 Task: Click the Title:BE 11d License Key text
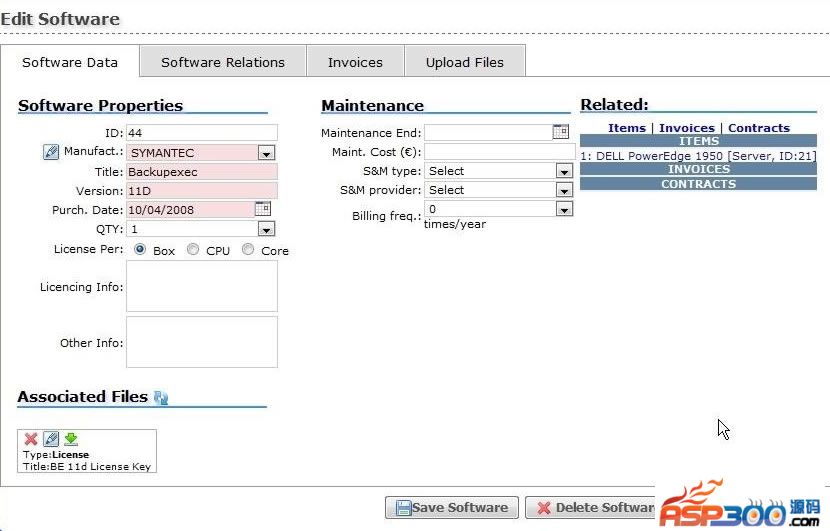(x=87, y=466)
